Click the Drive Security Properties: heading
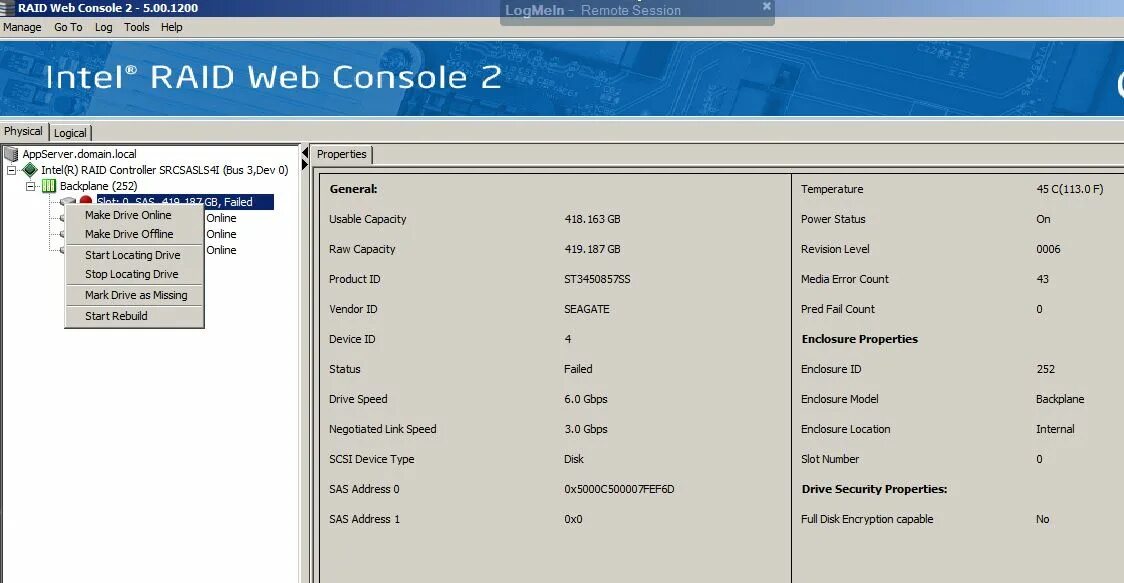The image size is (1124, 583). [x=874, y=489]
